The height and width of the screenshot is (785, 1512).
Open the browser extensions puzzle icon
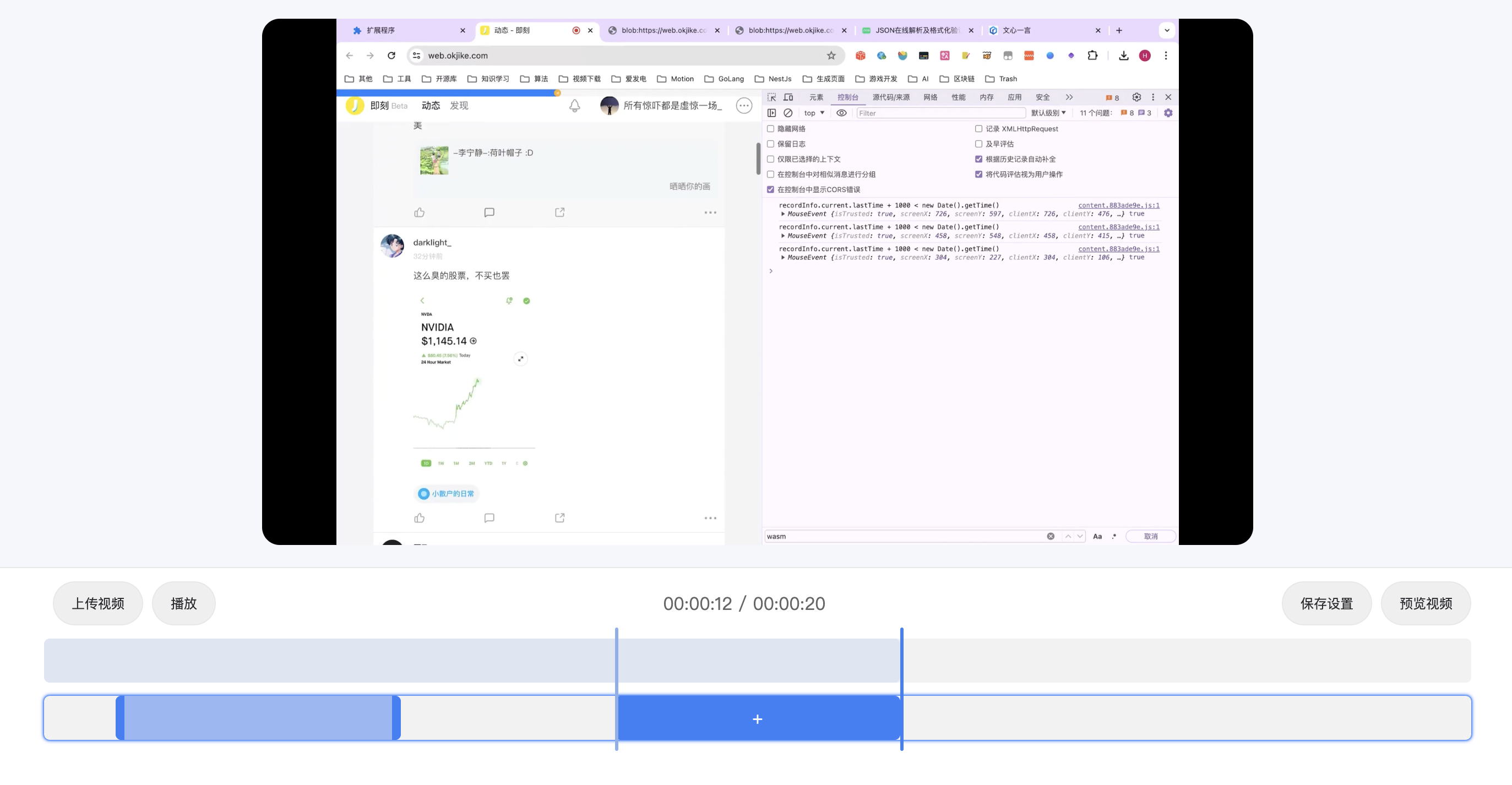pos(1092,55)
